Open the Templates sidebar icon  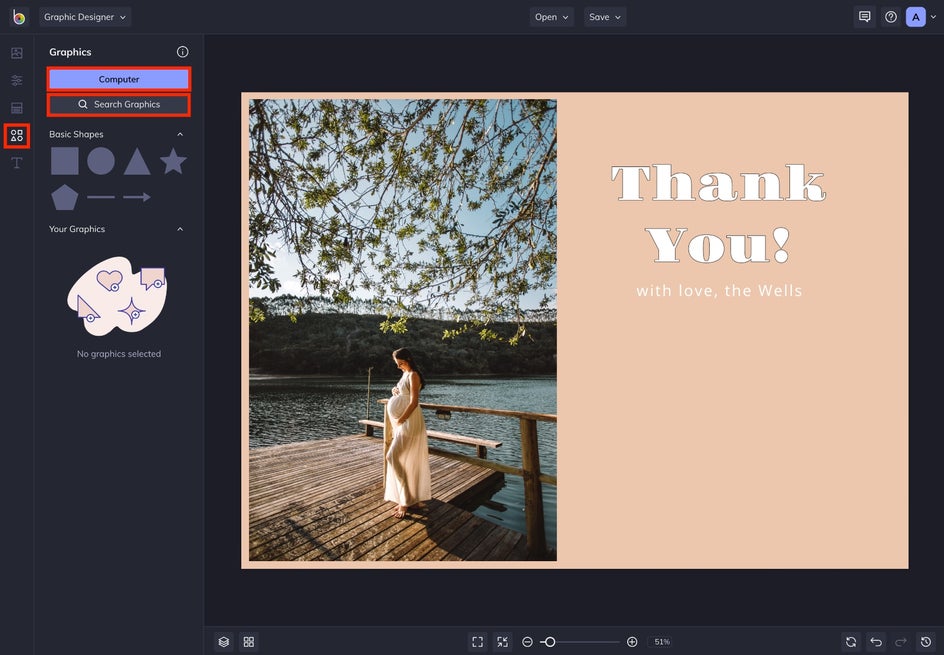(17, 108)
